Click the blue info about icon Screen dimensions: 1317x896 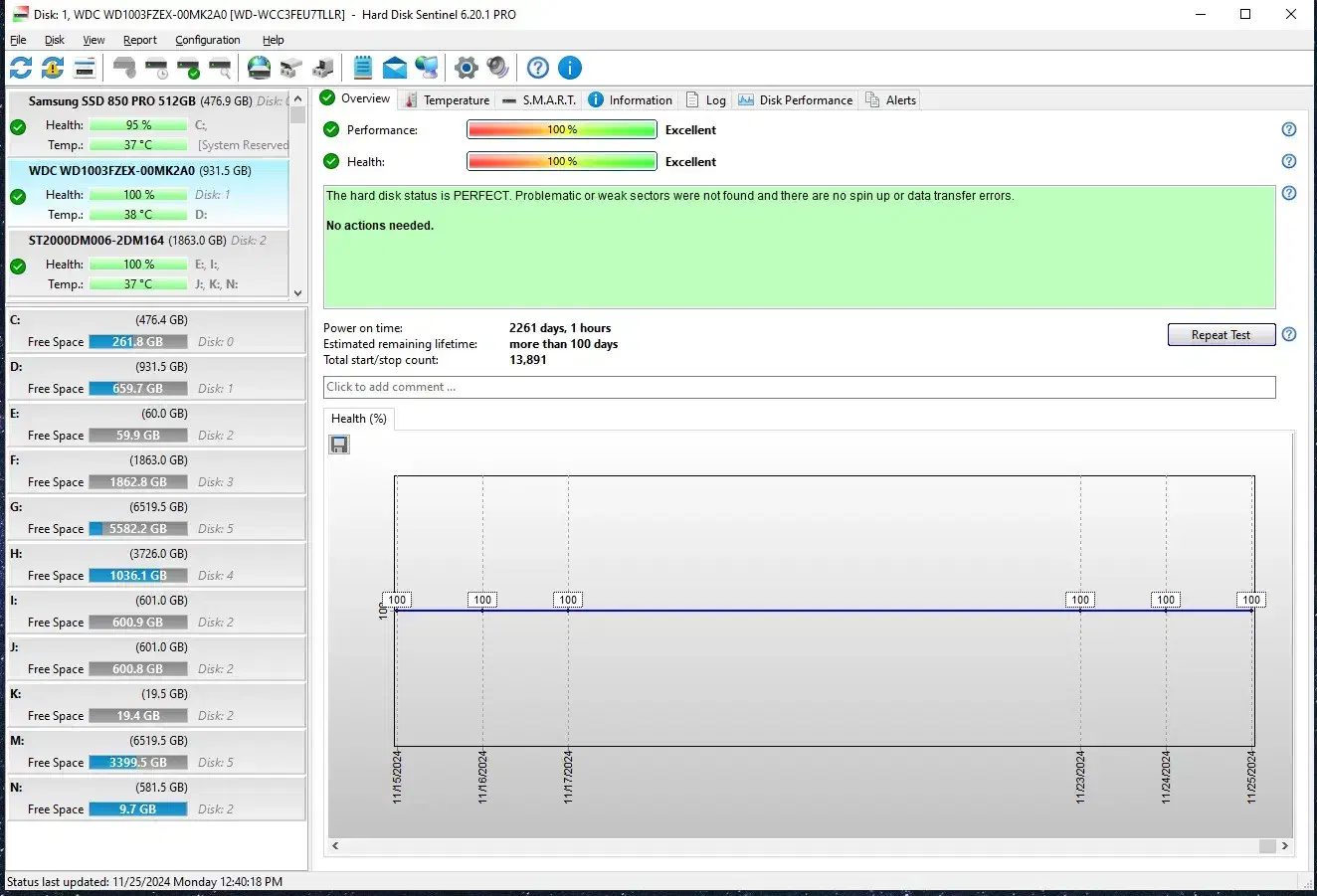[x=570, y=68]
